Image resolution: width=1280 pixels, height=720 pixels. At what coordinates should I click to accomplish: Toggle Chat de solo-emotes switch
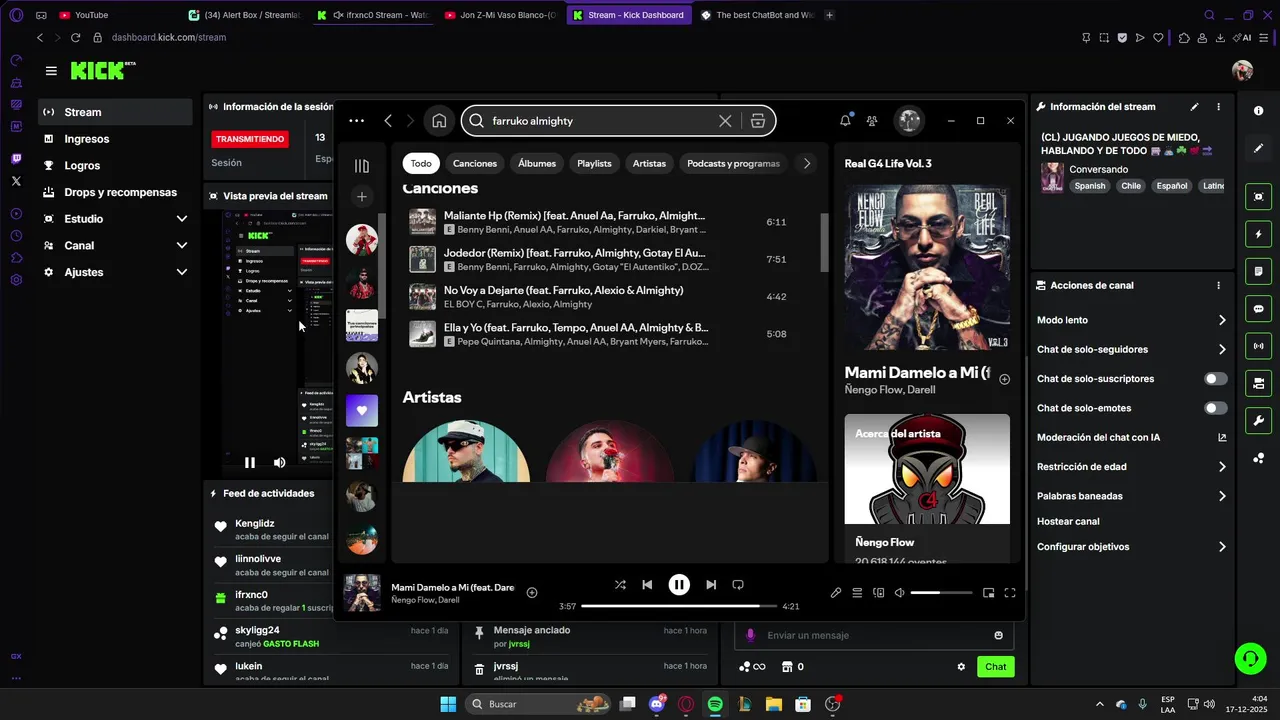[x=1215, y=408]
